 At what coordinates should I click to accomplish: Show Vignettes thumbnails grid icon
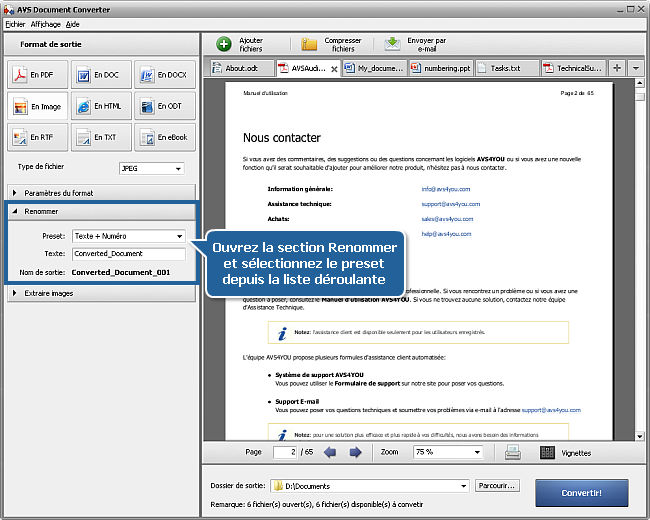547,452
